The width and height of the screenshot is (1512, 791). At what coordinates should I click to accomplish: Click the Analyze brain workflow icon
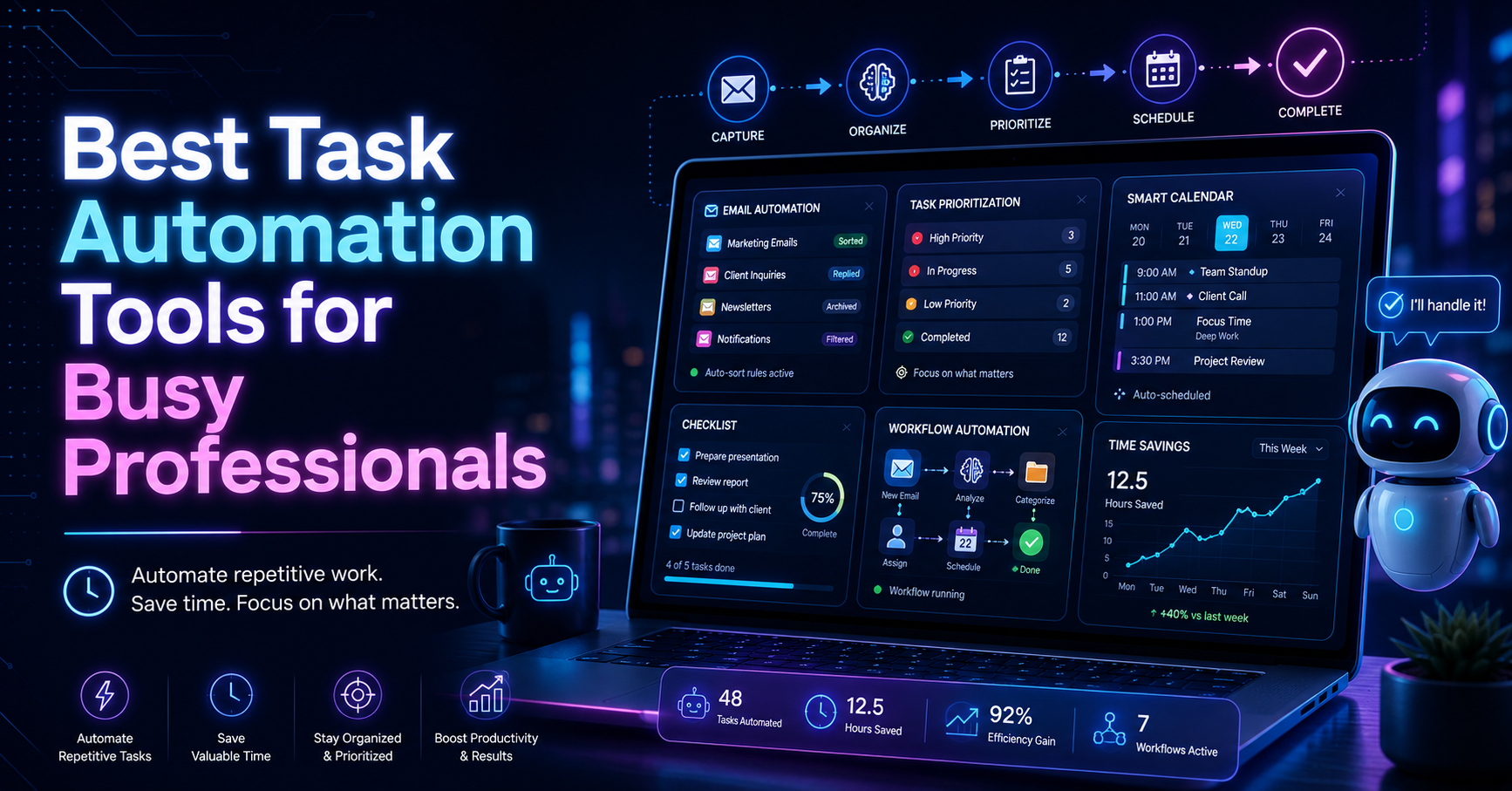(x=971, y=472)
